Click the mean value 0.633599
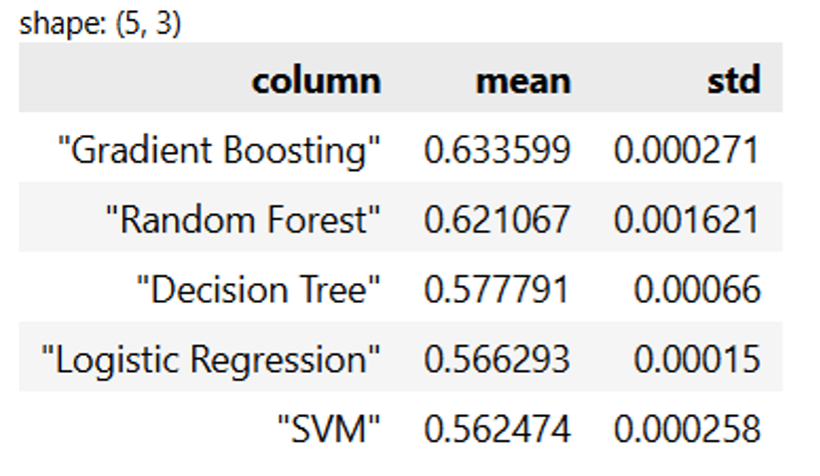Viewport: 820px width, 476px height. click(497, 150)
